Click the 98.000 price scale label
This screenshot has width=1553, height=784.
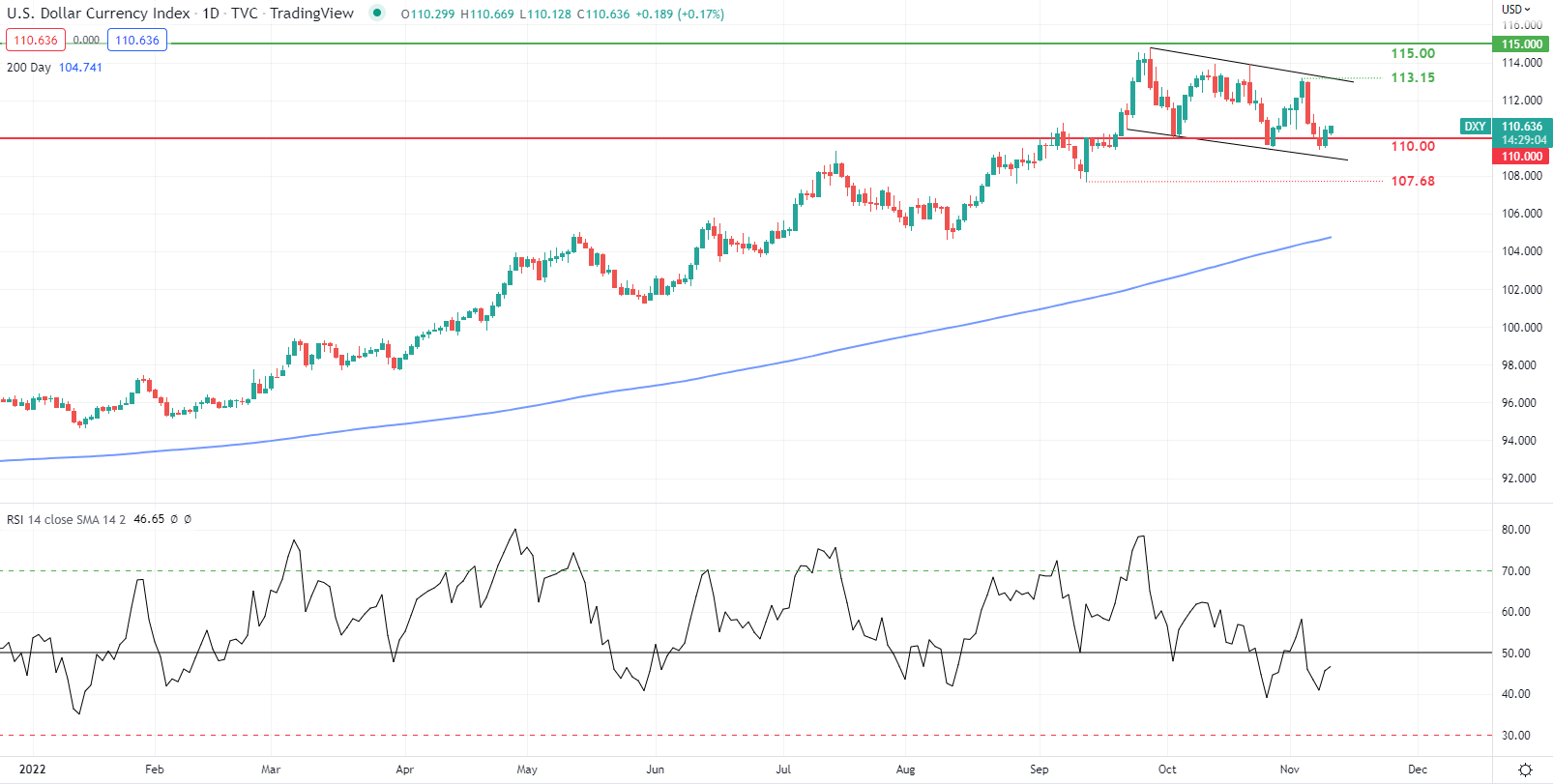[x=1519, y=365]
